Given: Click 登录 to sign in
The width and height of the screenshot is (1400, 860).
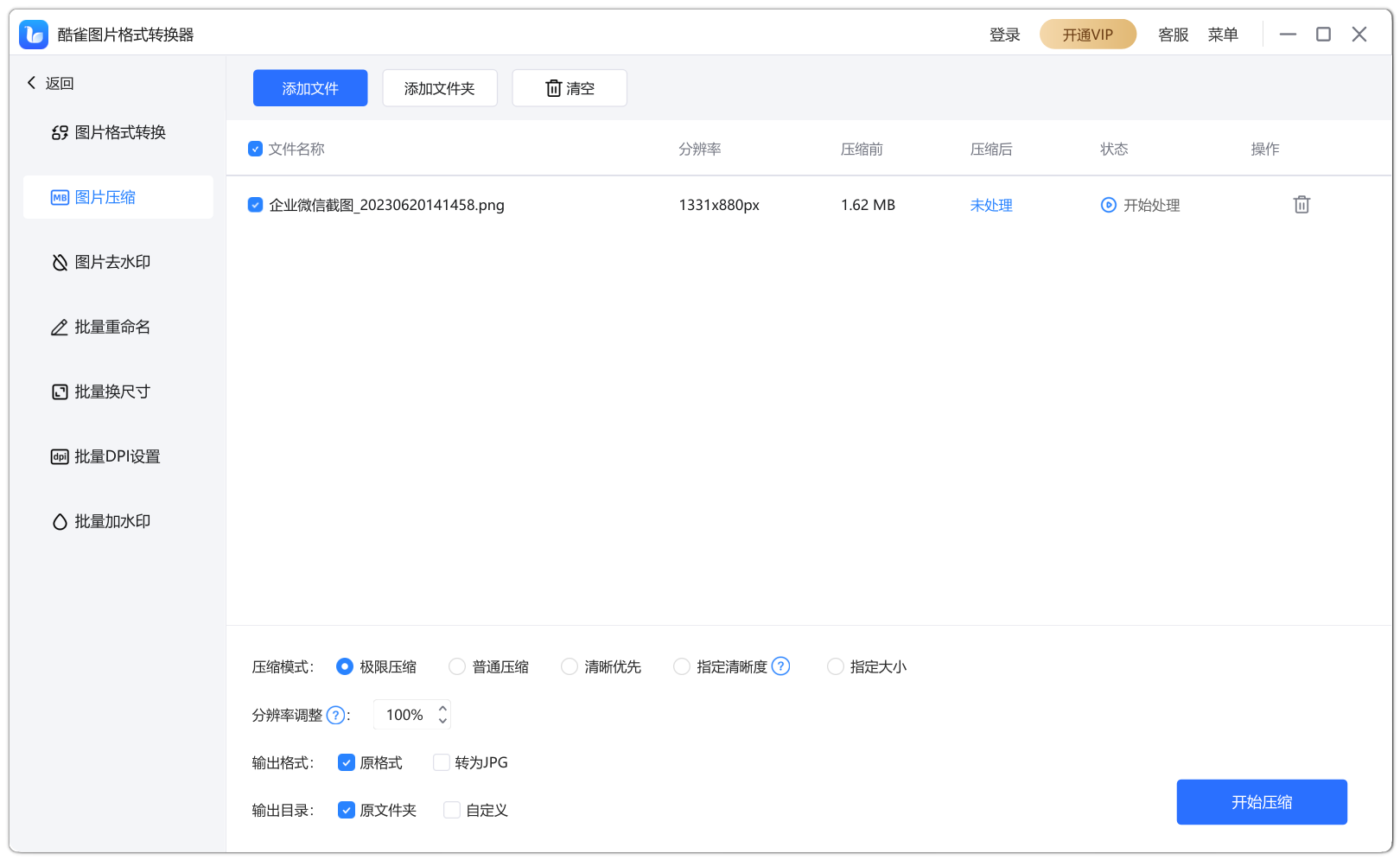Looking at the screenshot, I should pos(1005,35).
